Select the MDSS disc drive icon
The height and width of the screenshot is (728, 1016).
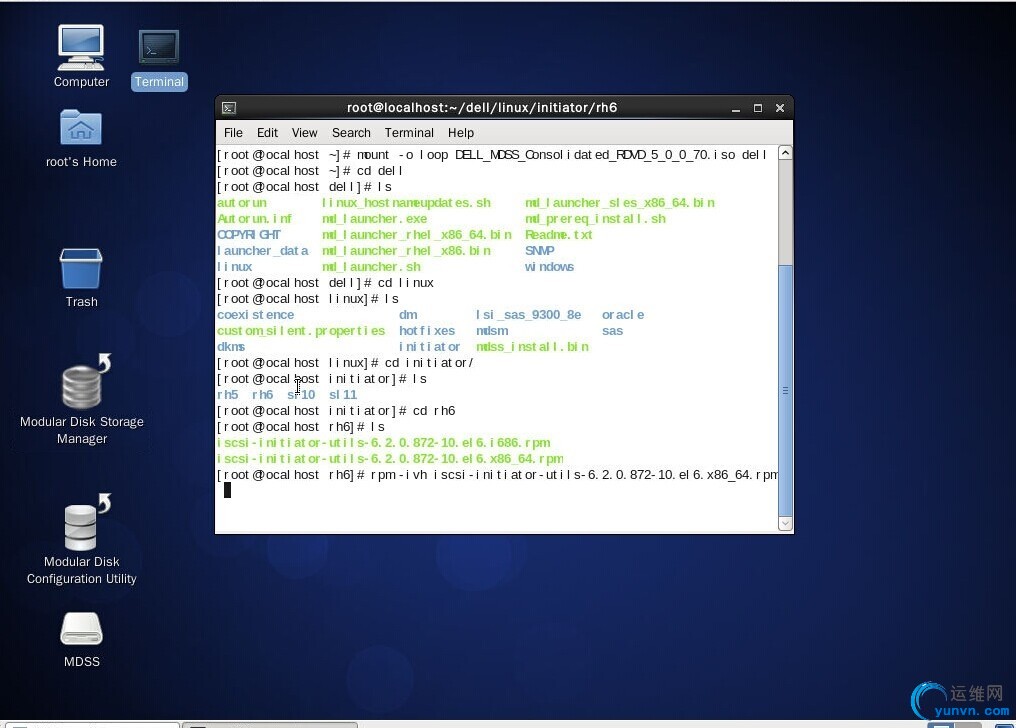pos(82,639)
